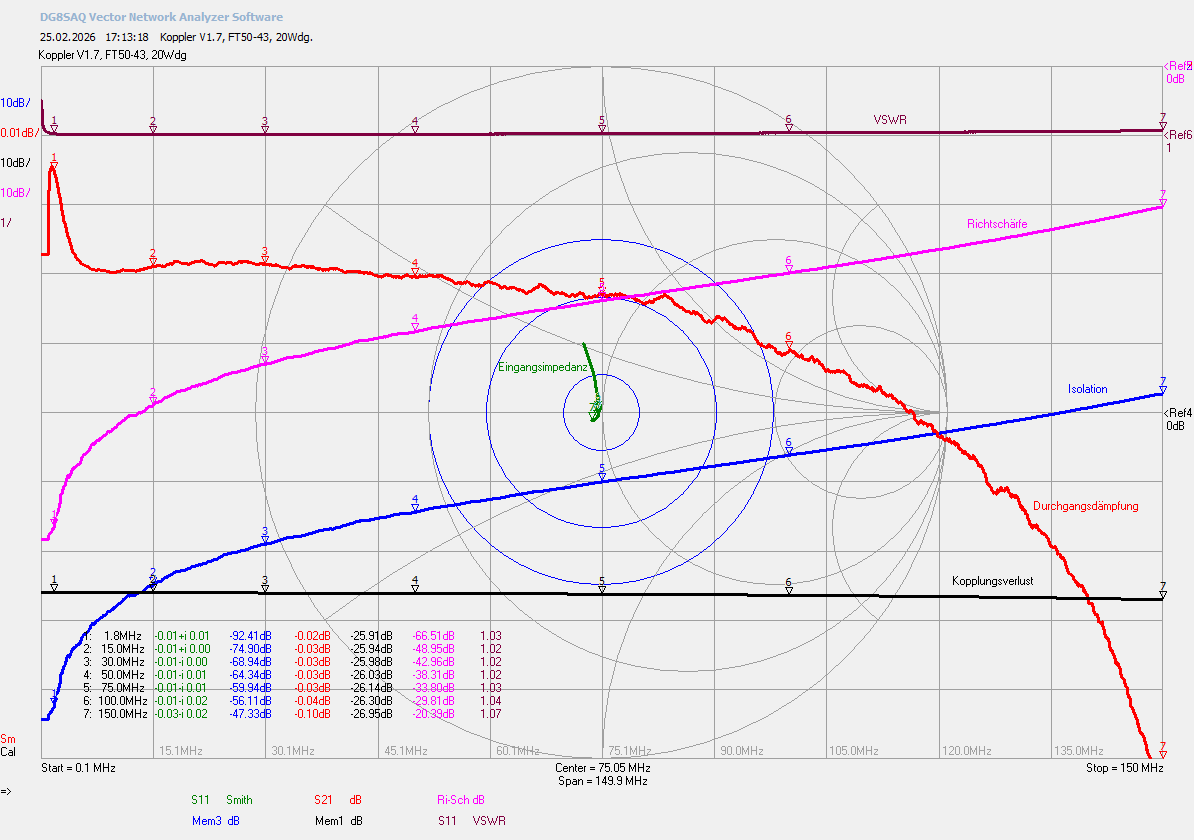Click red S21 marker 1 at trace peak

pos(54,164)
